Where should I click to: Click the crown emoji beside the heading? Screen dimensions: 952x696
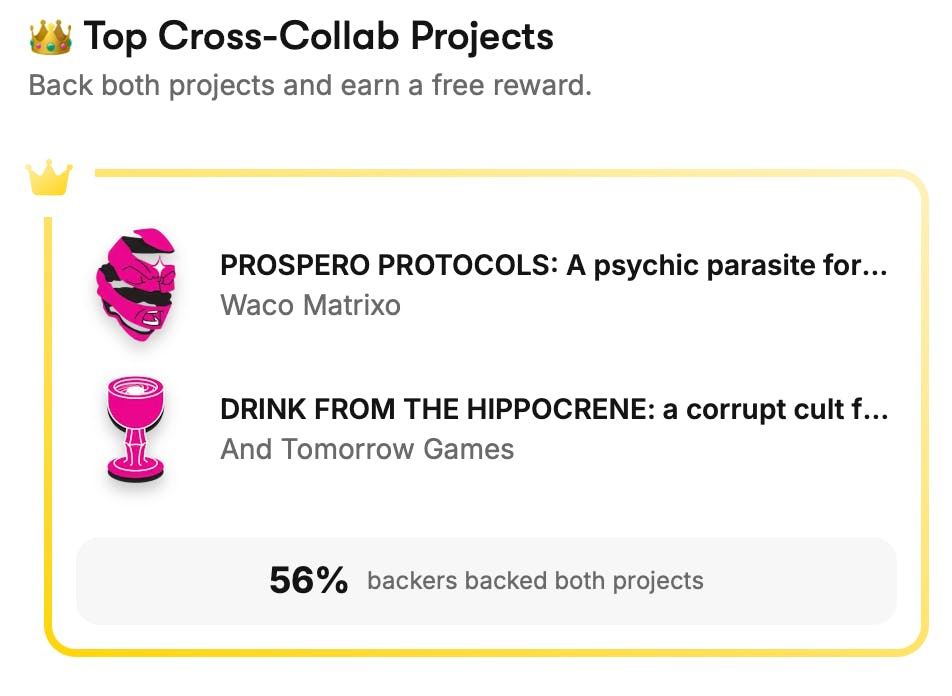[x=50, y=36]
